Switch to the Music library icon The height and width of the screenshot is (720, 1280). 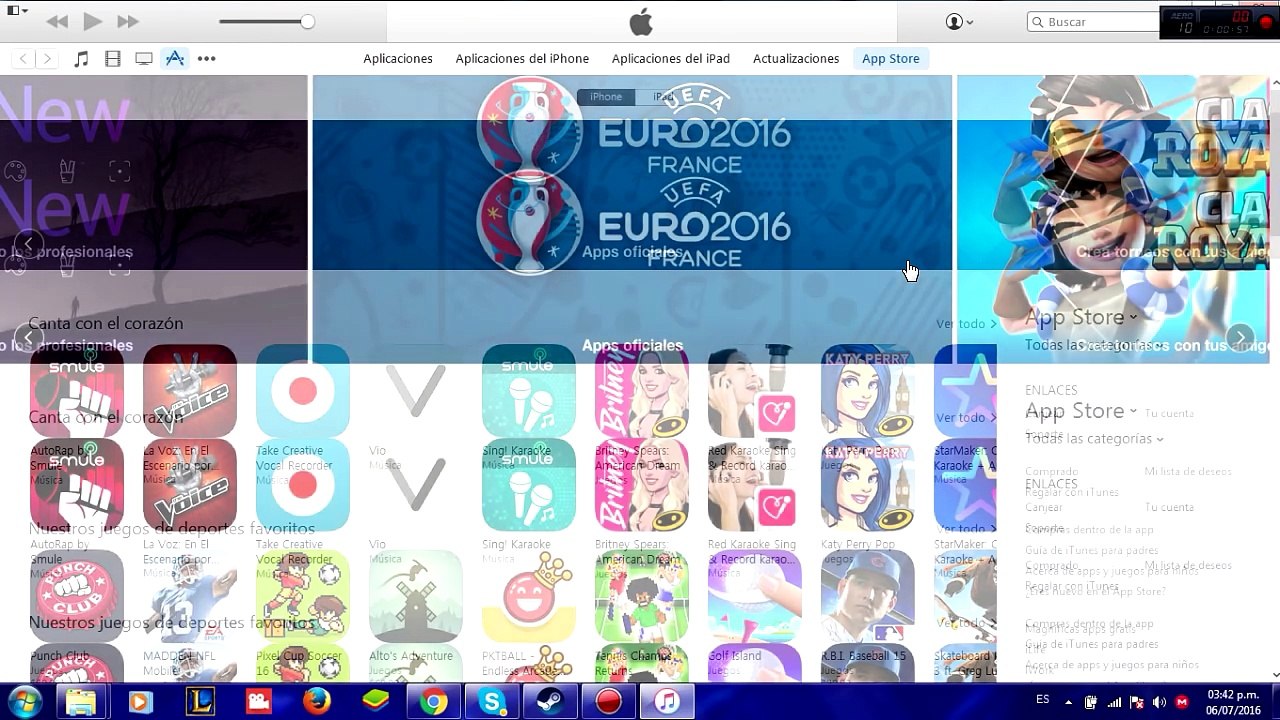click(82, 59)
